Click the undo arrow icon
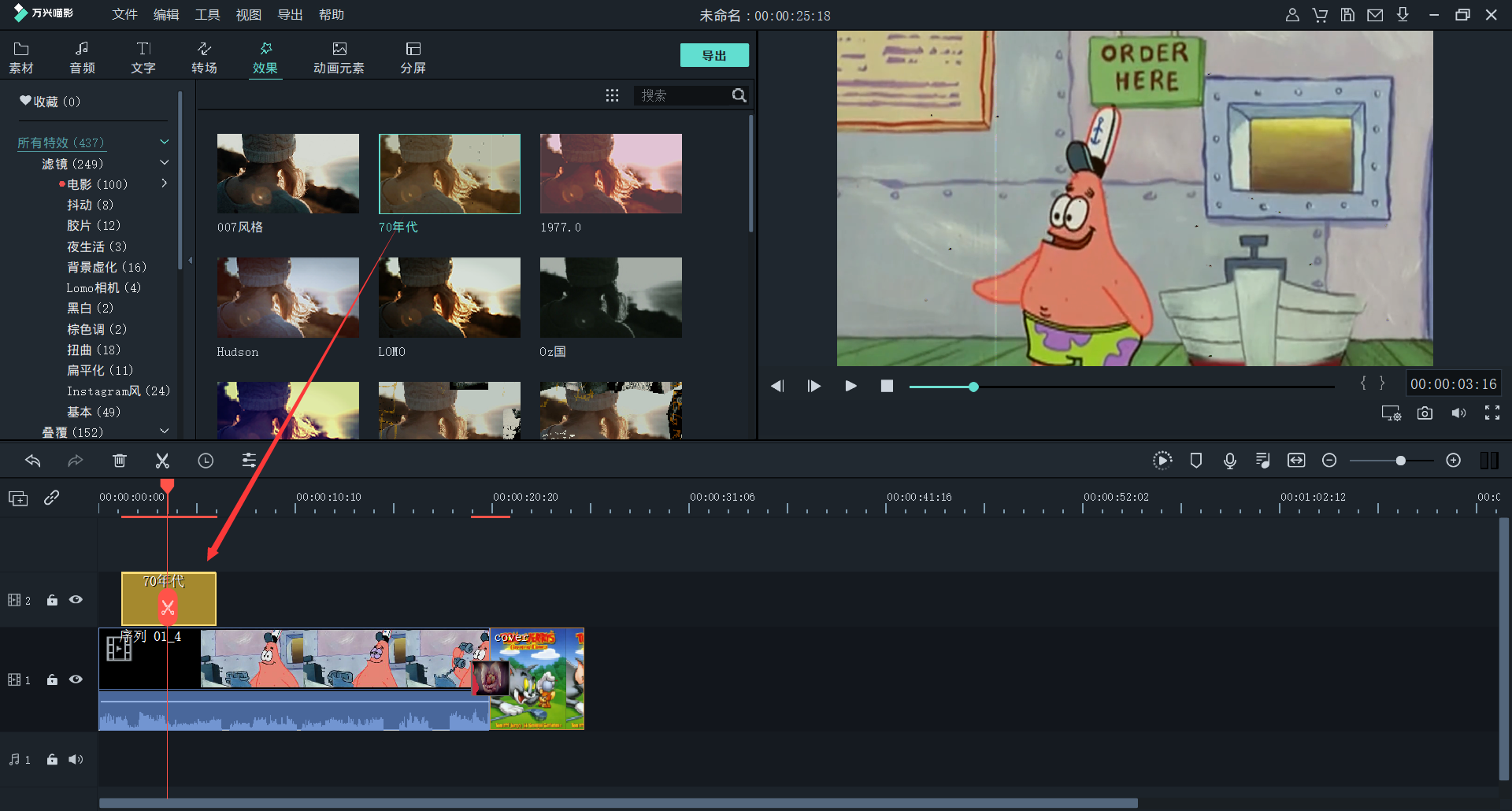This screenshot has height=811, width=1512. tap(32, 461)
